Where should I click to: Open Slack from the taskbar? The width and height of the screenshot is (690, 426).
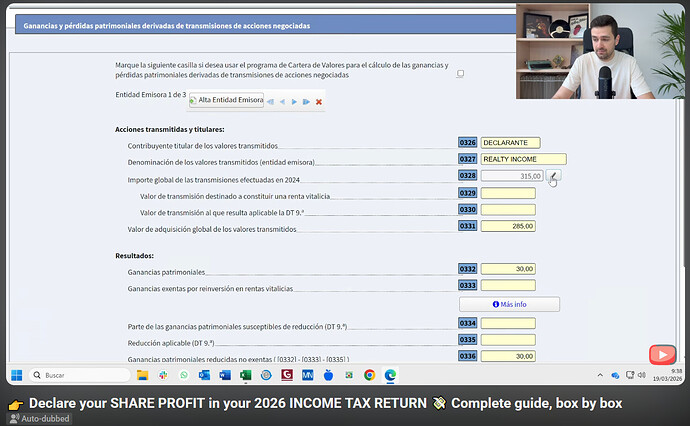[x=163, y=375]
